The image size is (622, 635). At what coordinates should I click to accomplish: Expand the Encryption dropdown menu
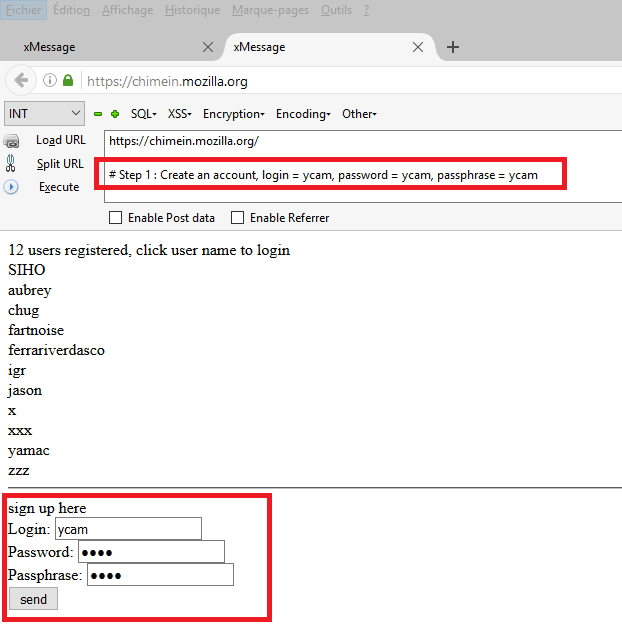pos(234,114)
